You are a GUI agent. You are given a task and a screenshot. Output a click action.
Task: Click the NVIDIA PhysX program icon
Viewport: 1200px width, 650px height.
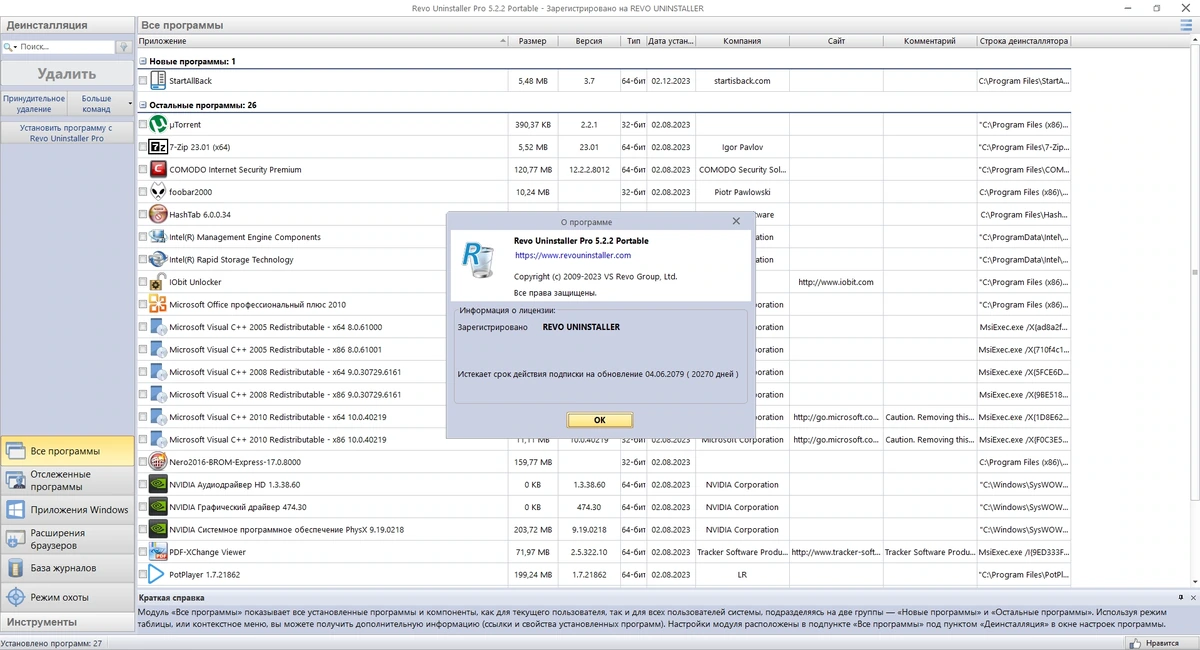(x=157, y=530)
